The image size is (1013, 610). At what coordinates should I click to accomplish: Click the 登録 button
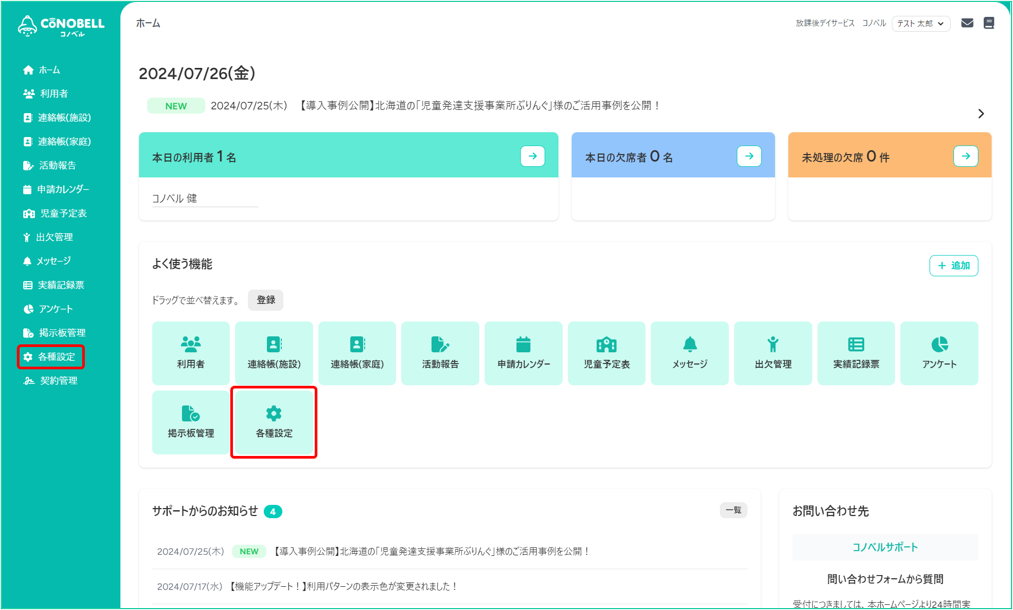click(x=266, y=300)
